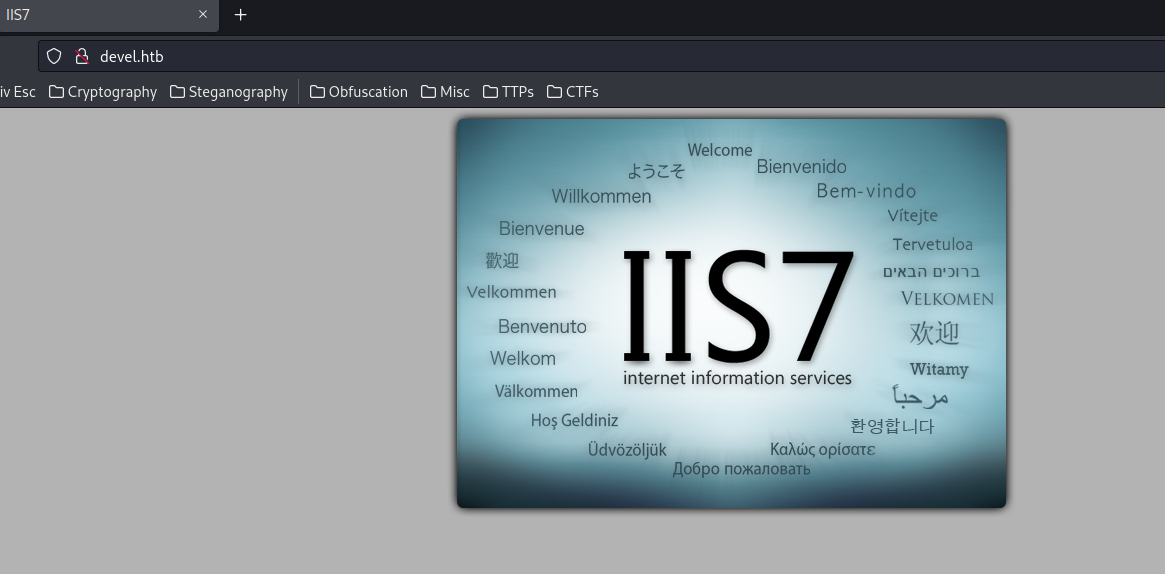1165x574 pixels.
Task: Open a new tab with the plus button
Action: 240,14
